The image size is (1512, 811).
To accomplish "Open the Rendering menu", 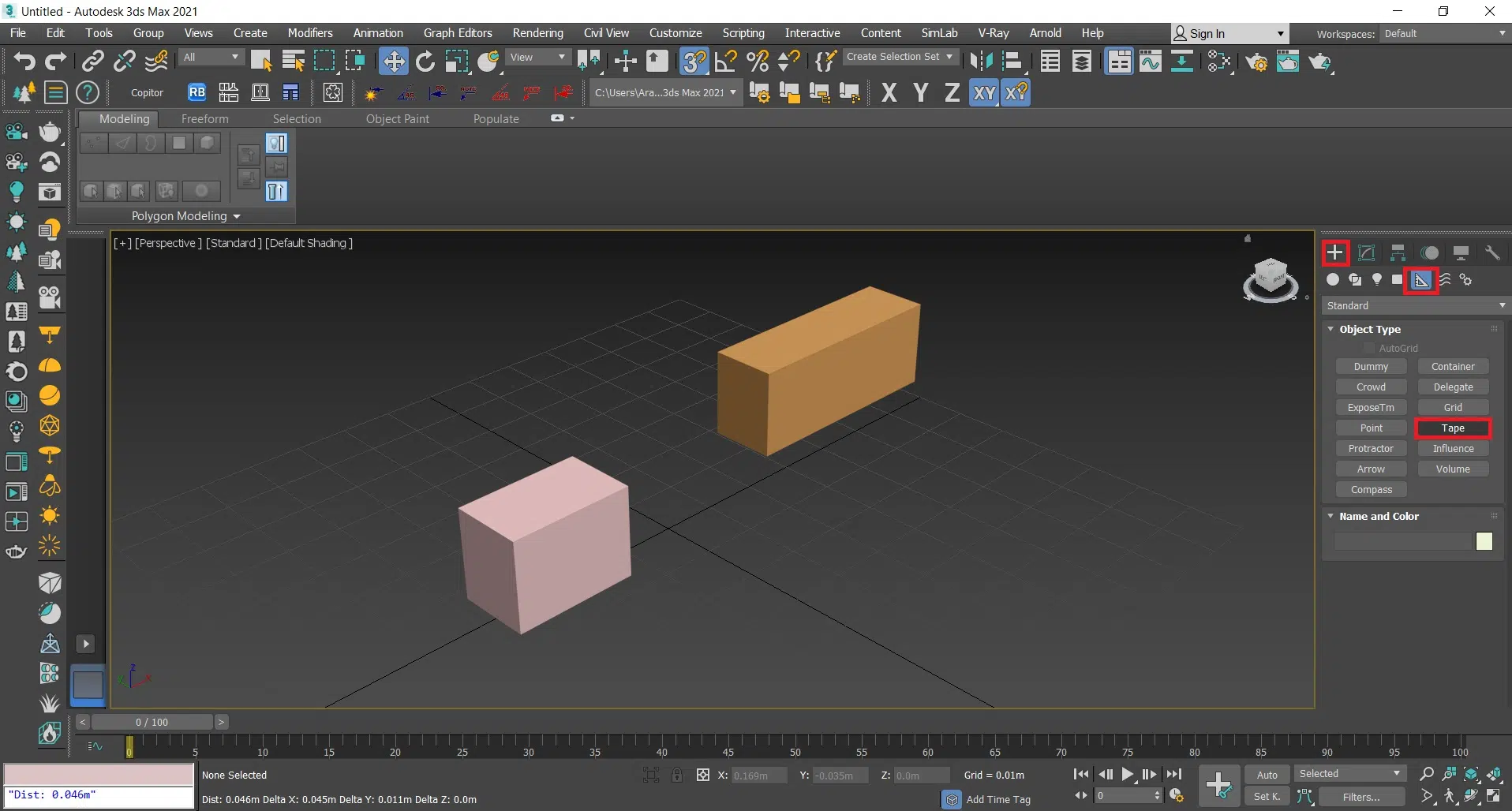I will pos(537,33).
